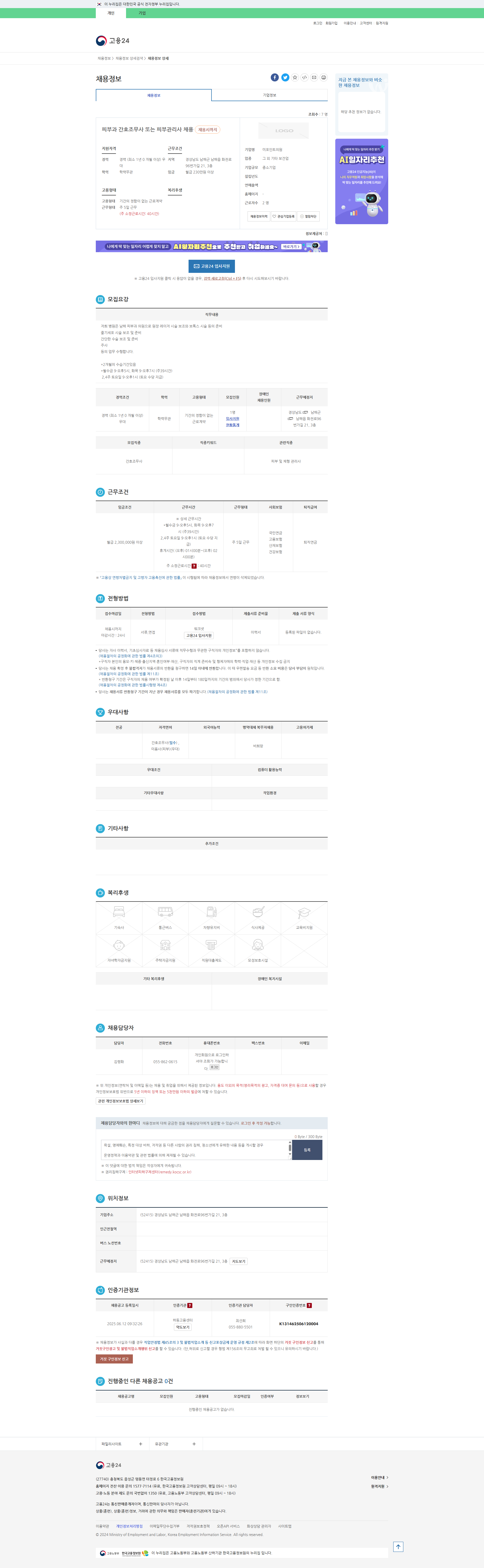Click the 고용24 입사지원 blue button

click(211, 266)
